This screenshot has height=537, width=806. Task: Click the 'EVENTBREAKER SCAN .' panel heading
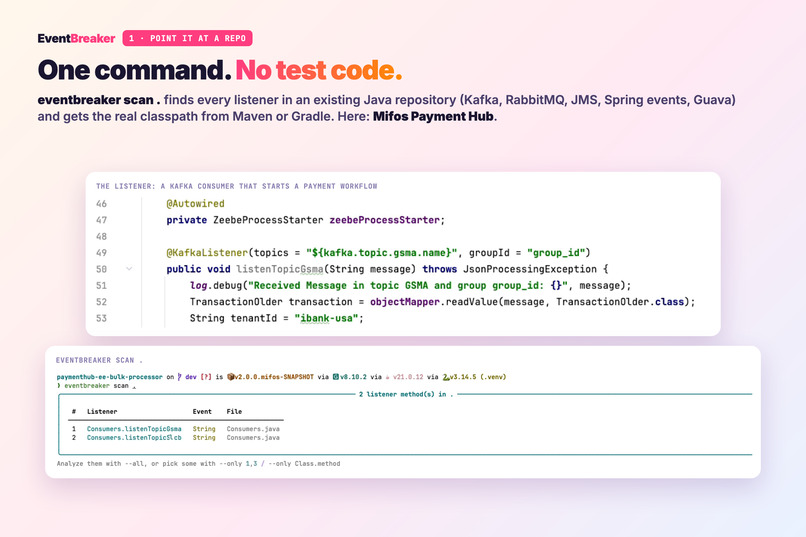pyautogui.click(x=99, y=360)
